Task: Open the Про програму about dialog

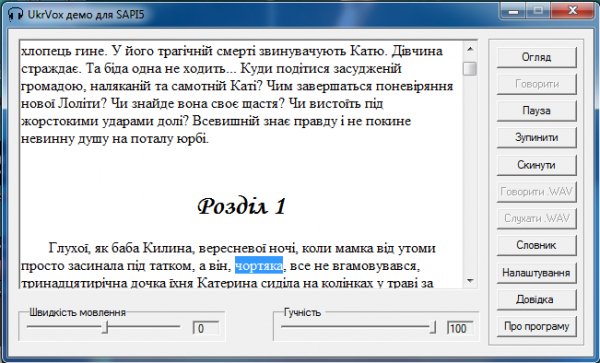Action: (x=536, y=326)
